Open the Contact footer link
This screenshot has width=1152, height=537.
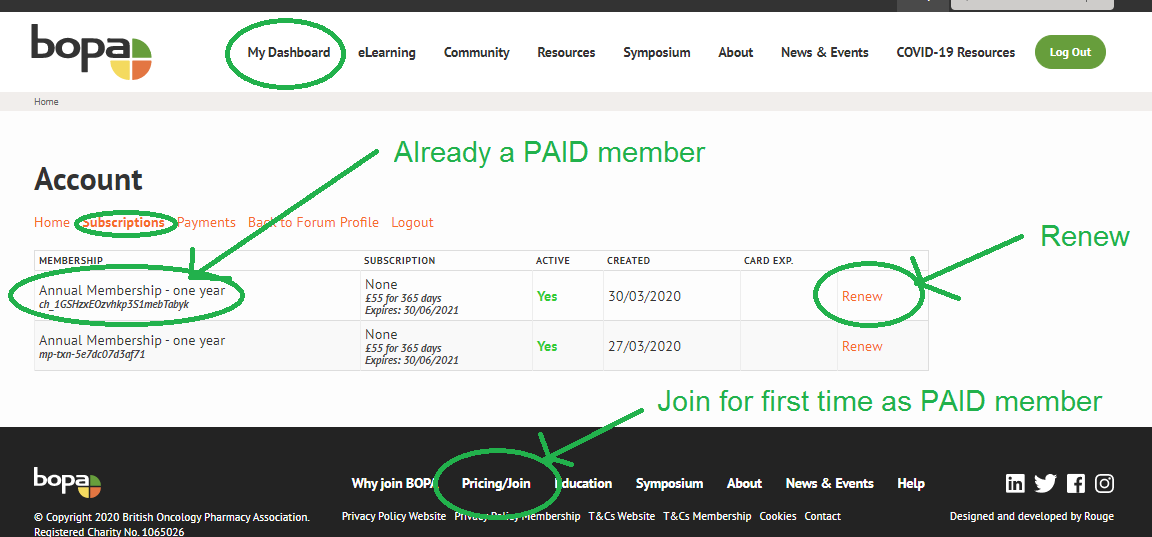point(823,516)
